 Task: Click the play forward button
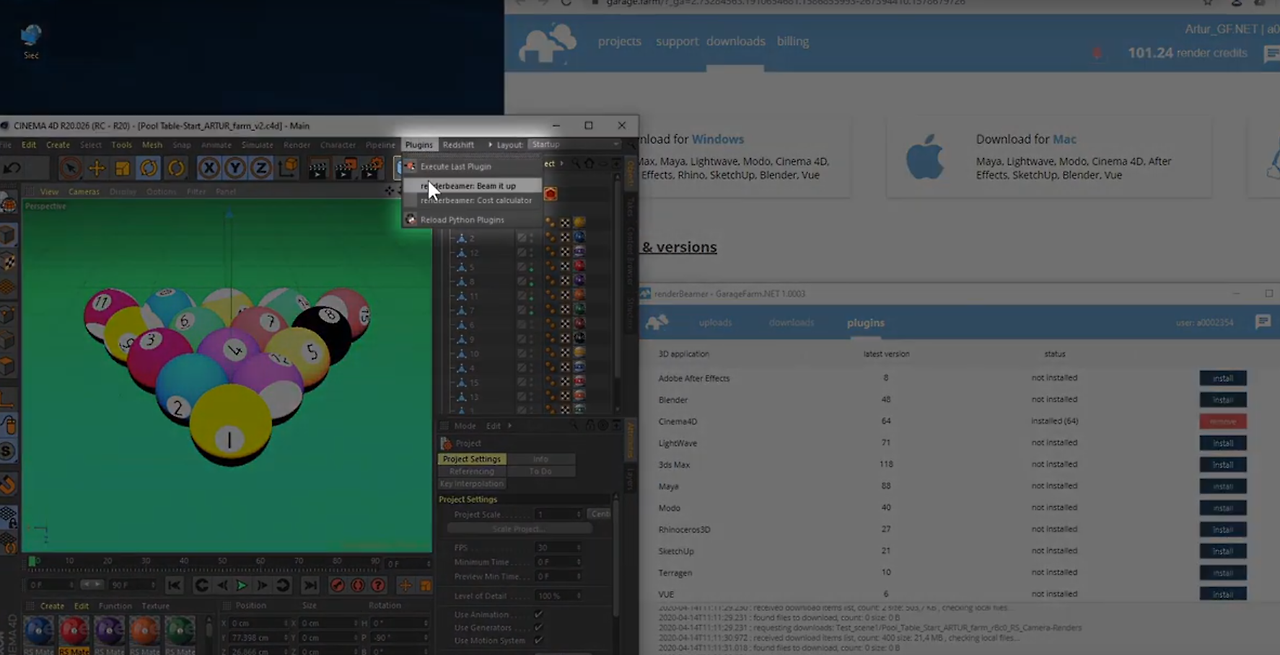[x=241, y=585]
